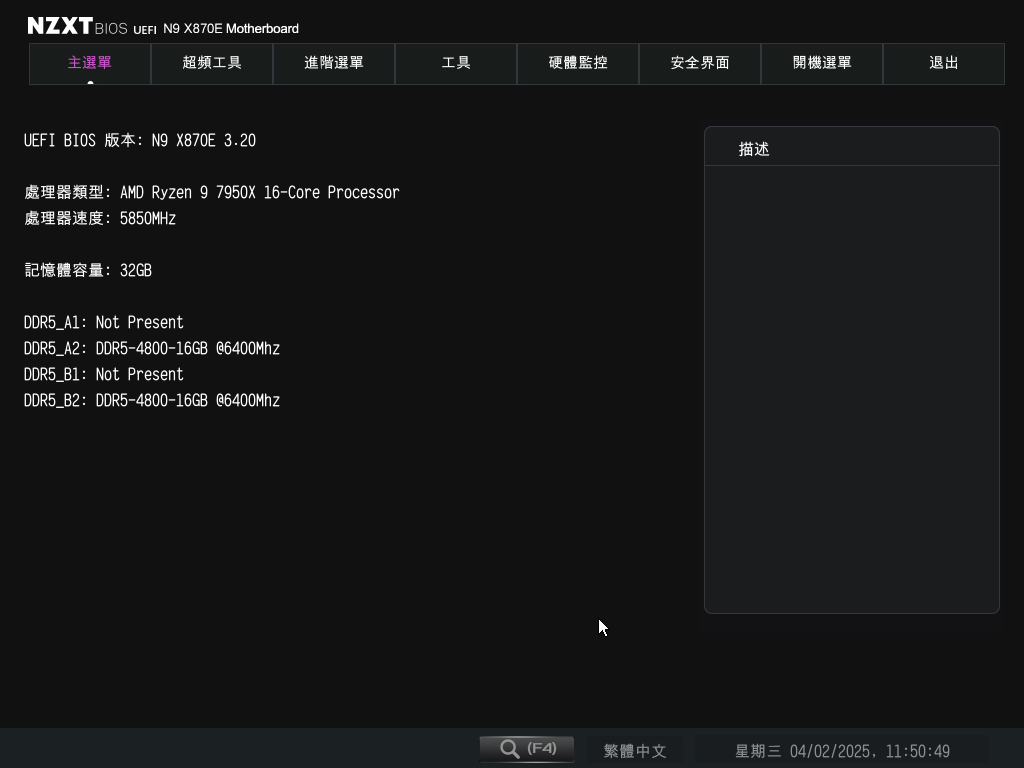Click the date and time display
This screenshot has width=1024, height=768.
842,751
